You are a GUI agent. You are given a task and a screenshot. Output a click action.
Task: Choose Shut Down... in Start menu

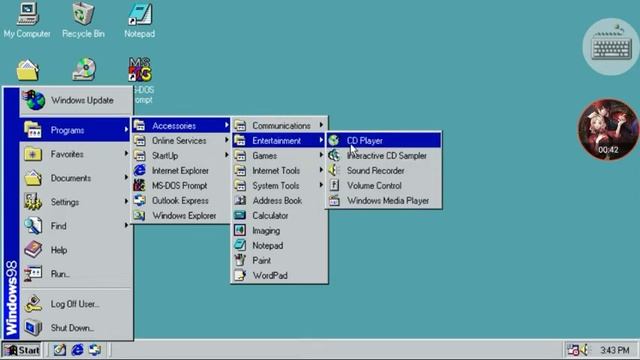(76, 328)
